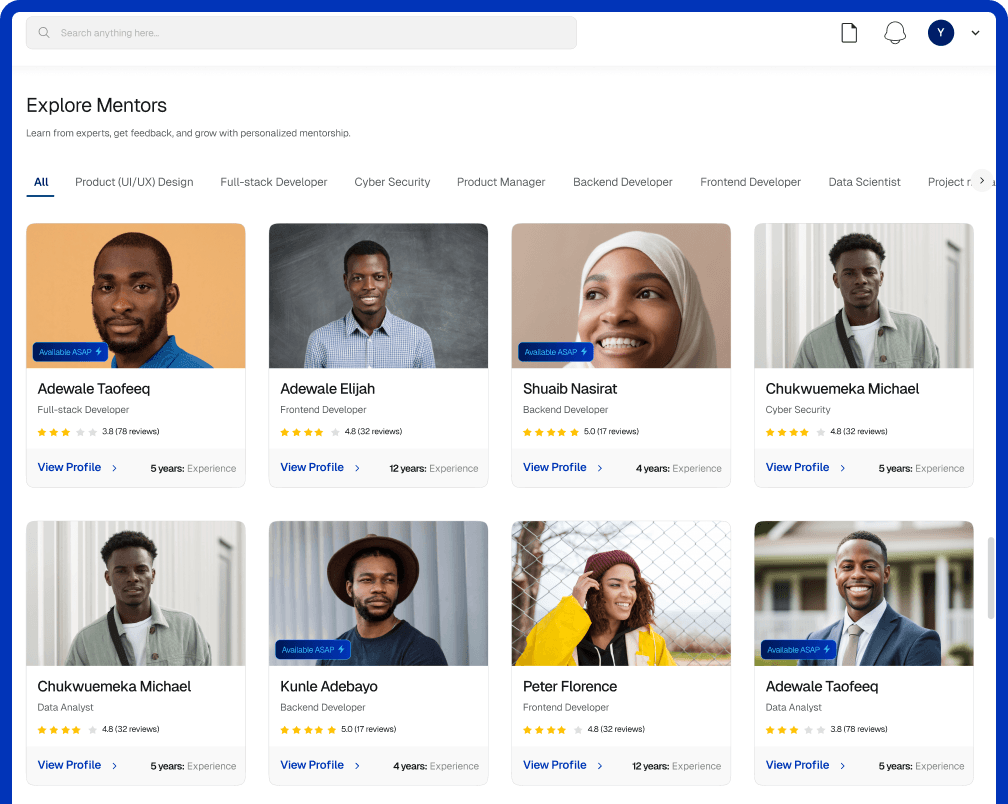View Profile of Kunle Adebayo
Screen dimensions: 1008x804
coord(312,765)
